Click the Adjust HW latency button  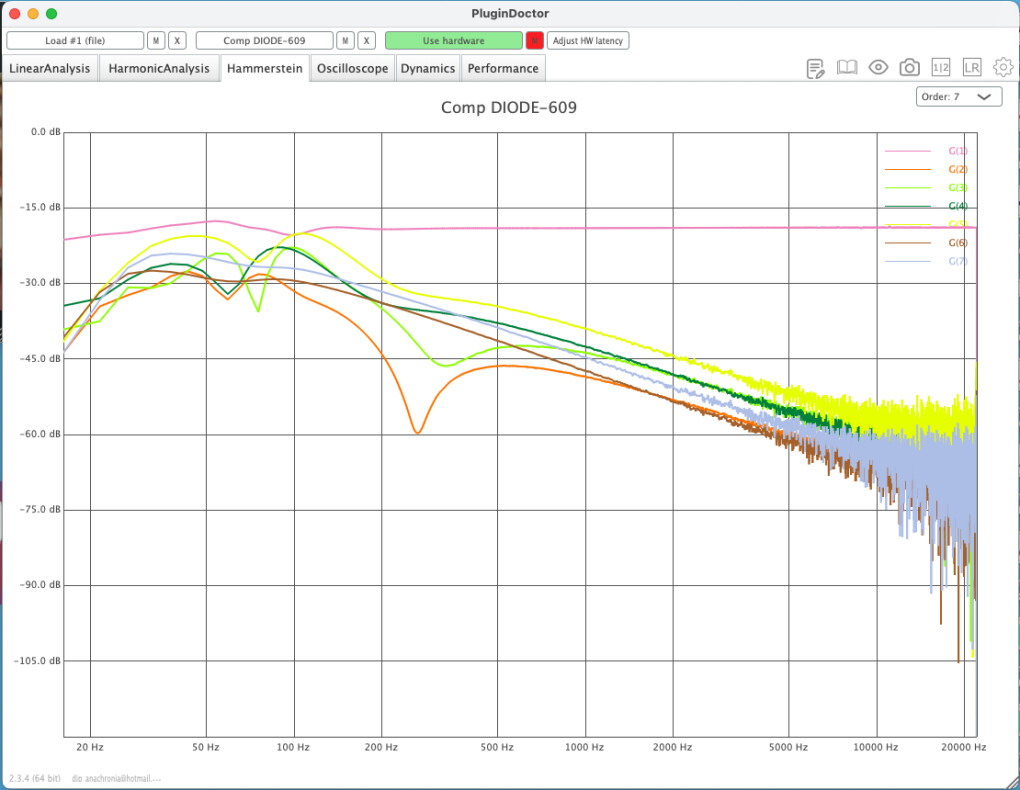(588, 41)
